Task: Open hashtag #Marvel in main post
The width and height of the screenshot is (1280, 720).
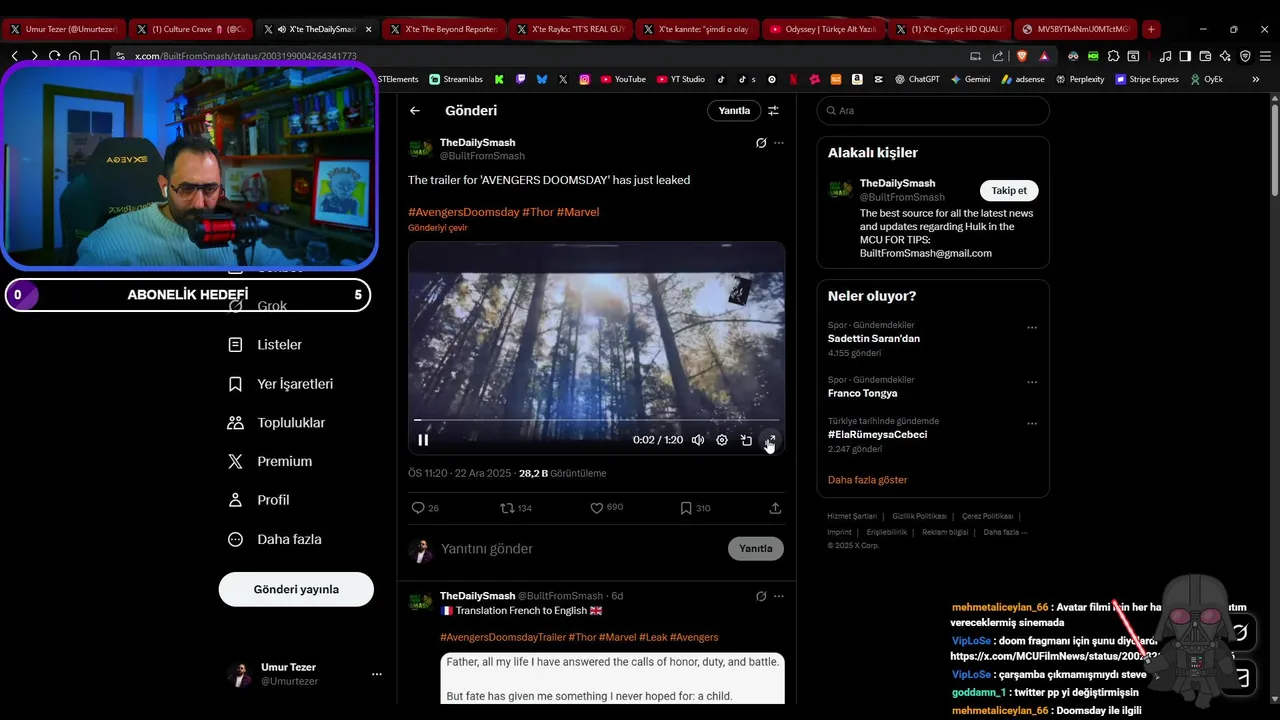Action: click(x=578, y=212)
